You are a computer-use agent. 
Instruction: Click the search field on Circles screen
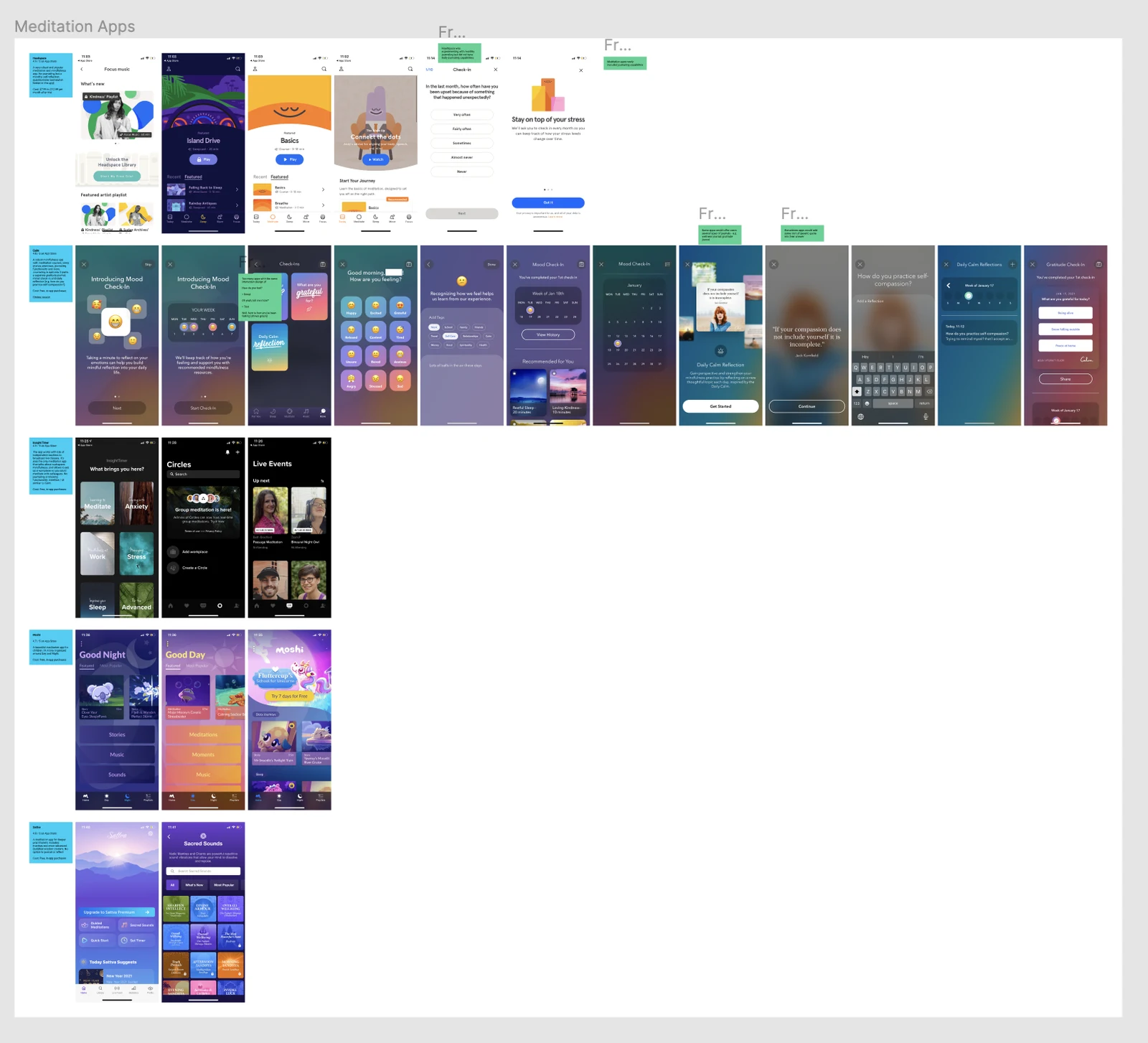pyautogui.click(x=203, y=474)
